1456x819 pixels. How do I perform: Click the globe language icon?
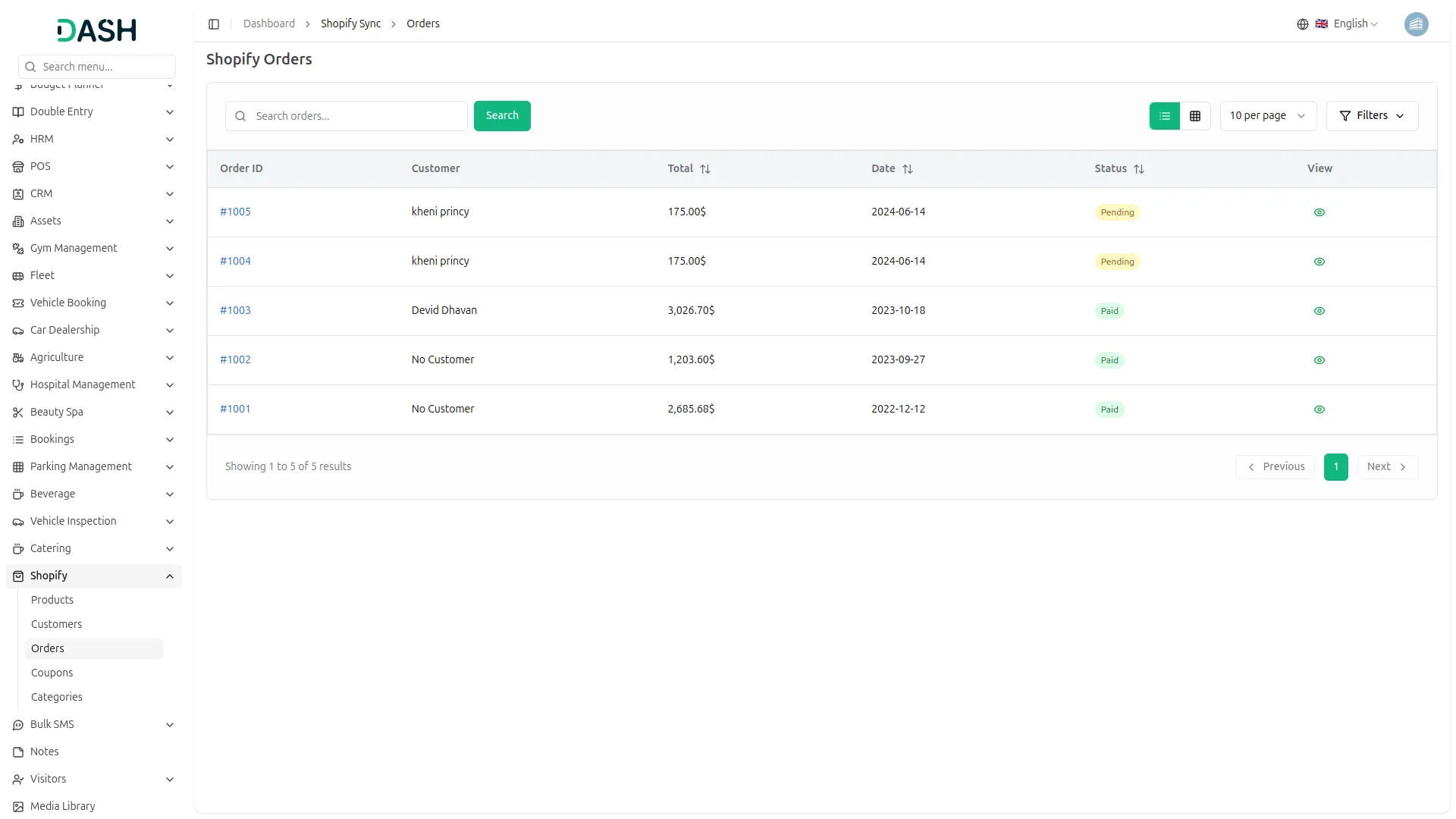click(1303, 24)
